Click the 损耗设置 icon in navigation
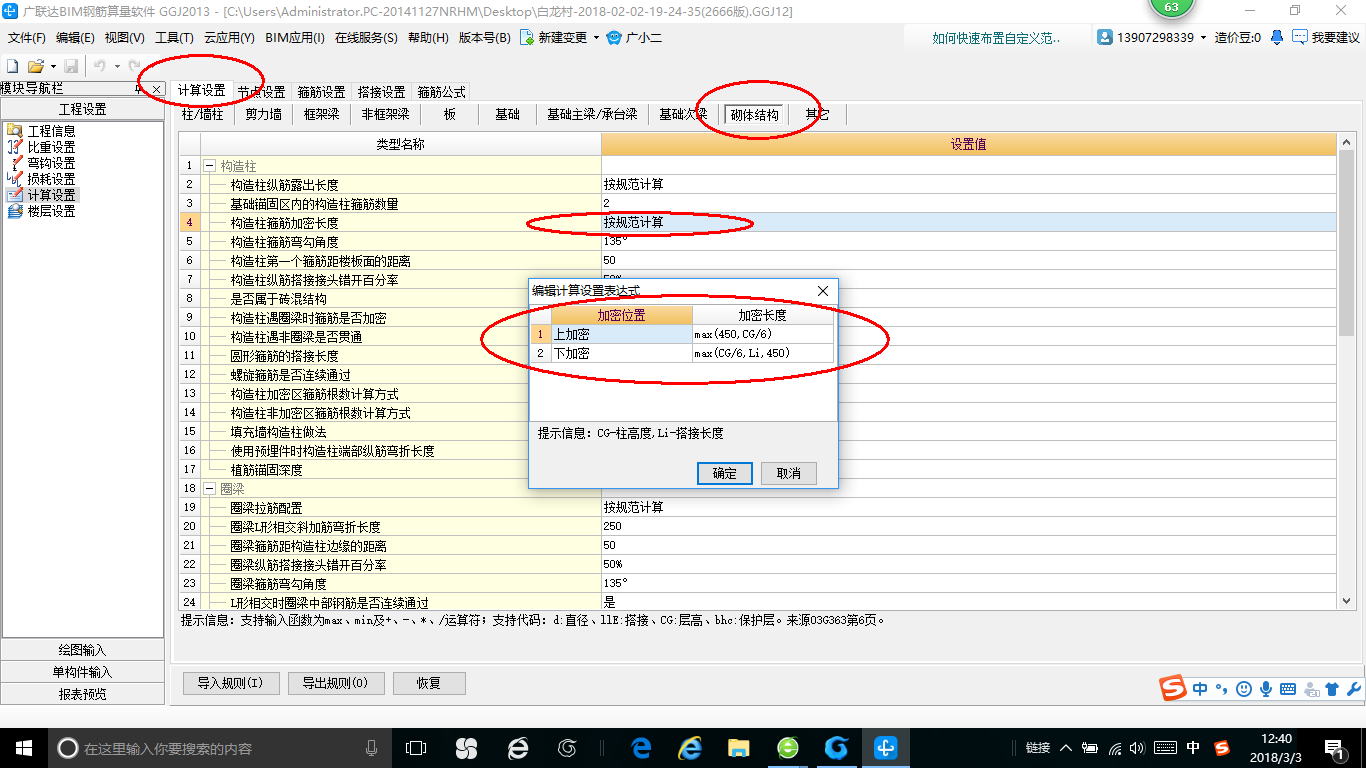This screenshot has width=1366, height=768. pyautogui.click(x=14, y=179)
